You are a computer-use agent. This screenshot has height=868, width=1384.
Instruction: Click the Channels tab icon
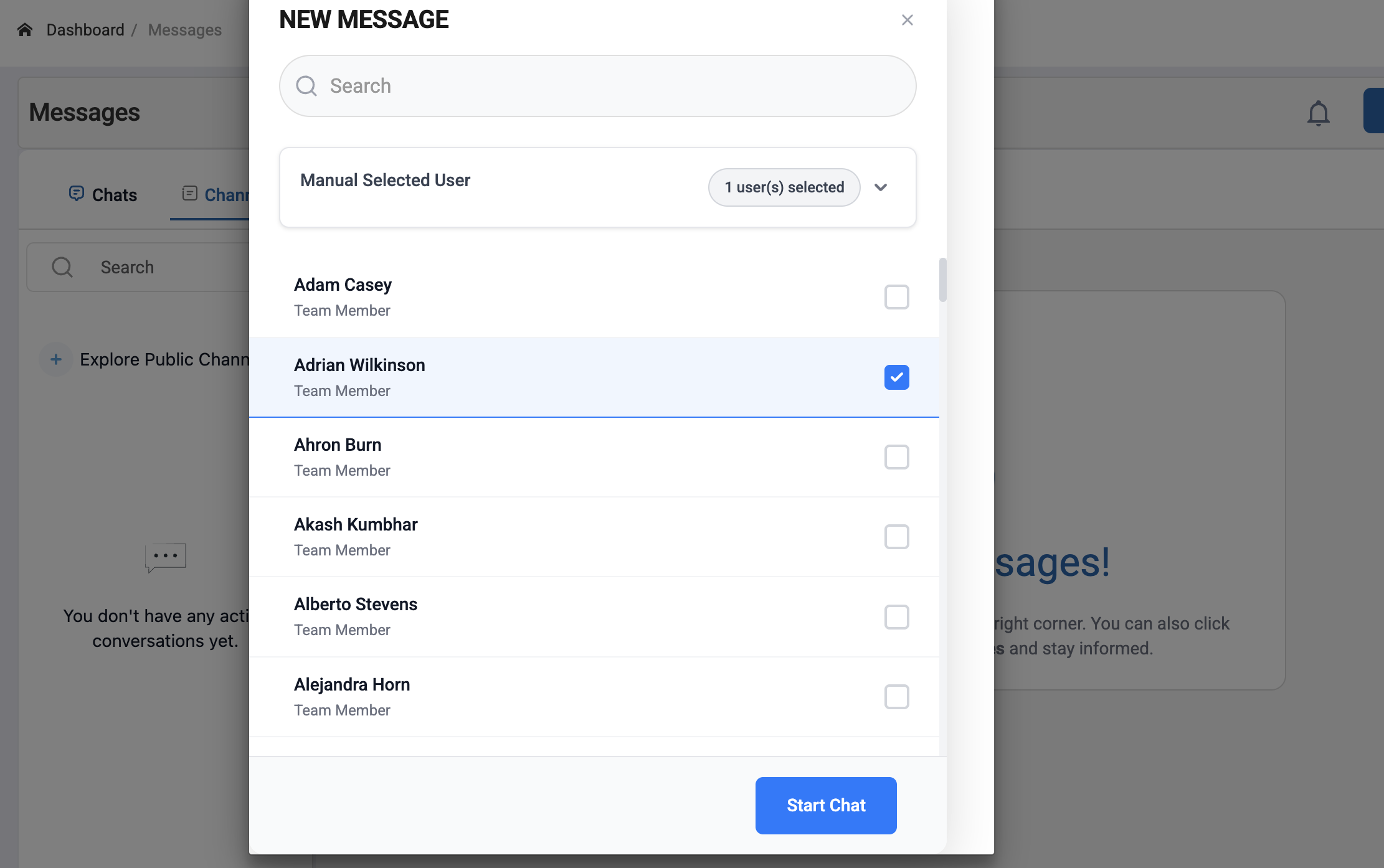(190, 194)
